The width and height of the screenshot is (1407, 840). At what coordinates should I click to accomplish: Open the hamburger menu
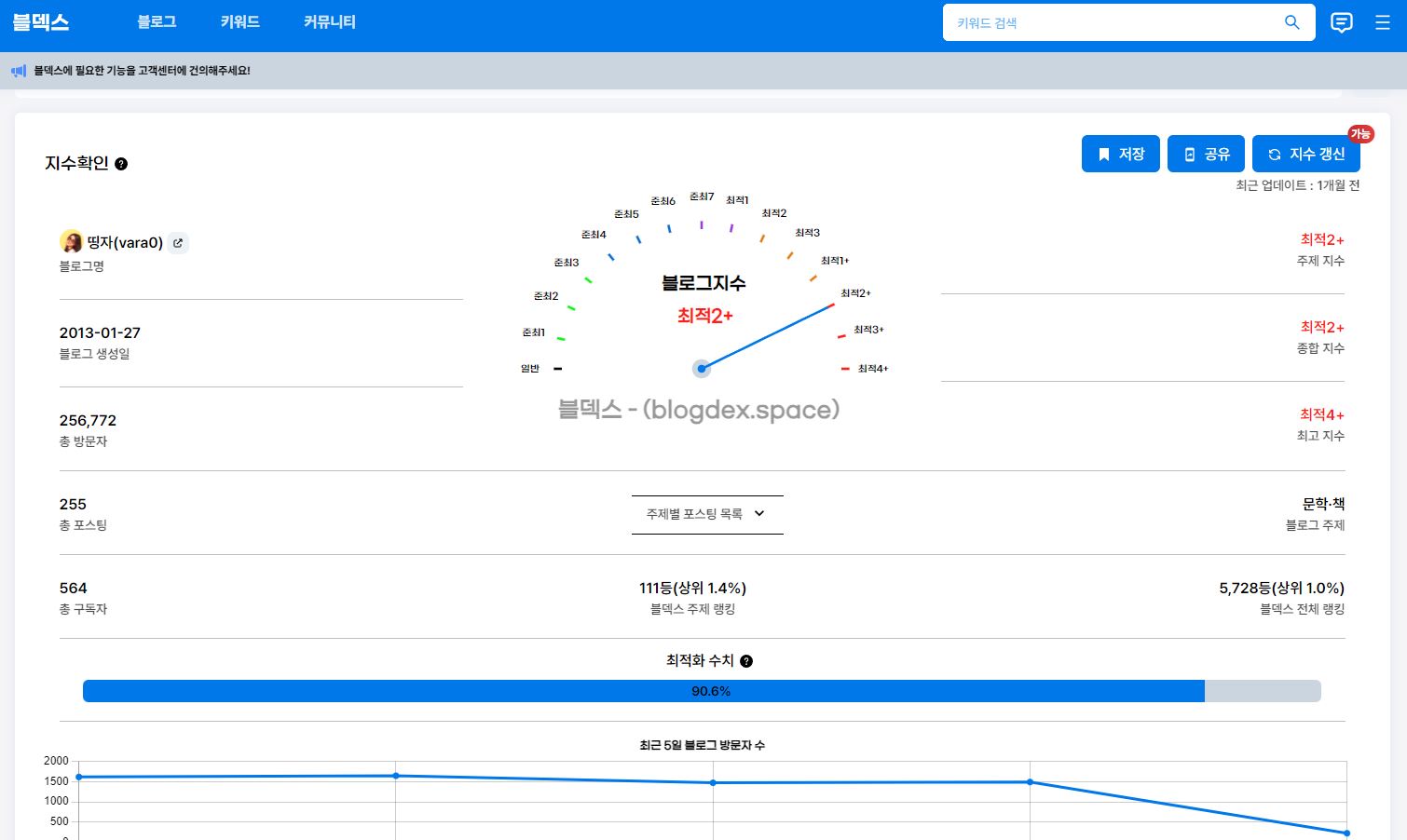click(x=1382, y=22)
